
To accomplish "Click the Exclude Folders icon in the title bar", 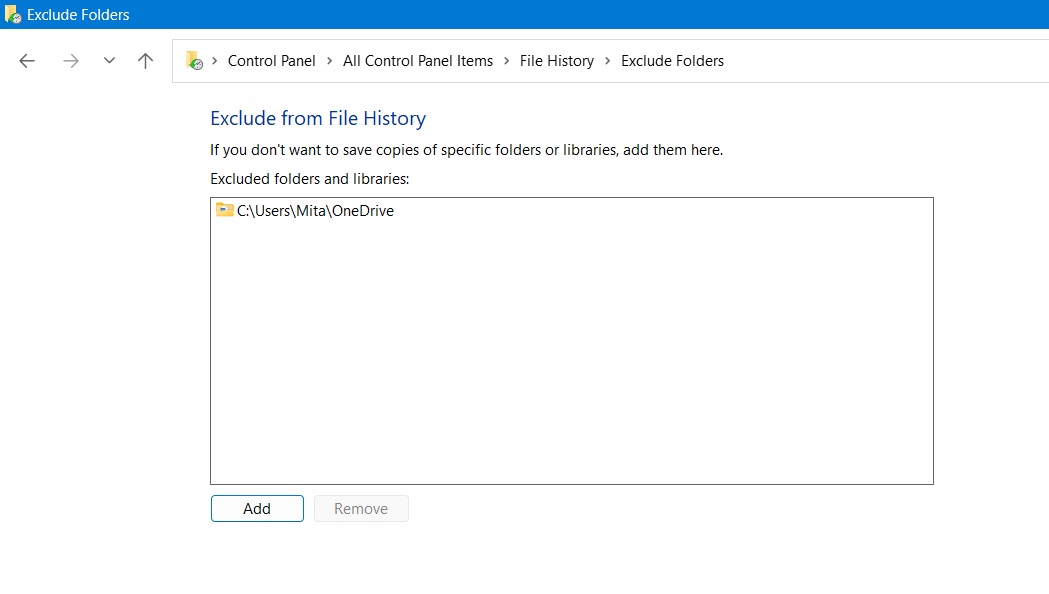I will click(x=14, y=14).
